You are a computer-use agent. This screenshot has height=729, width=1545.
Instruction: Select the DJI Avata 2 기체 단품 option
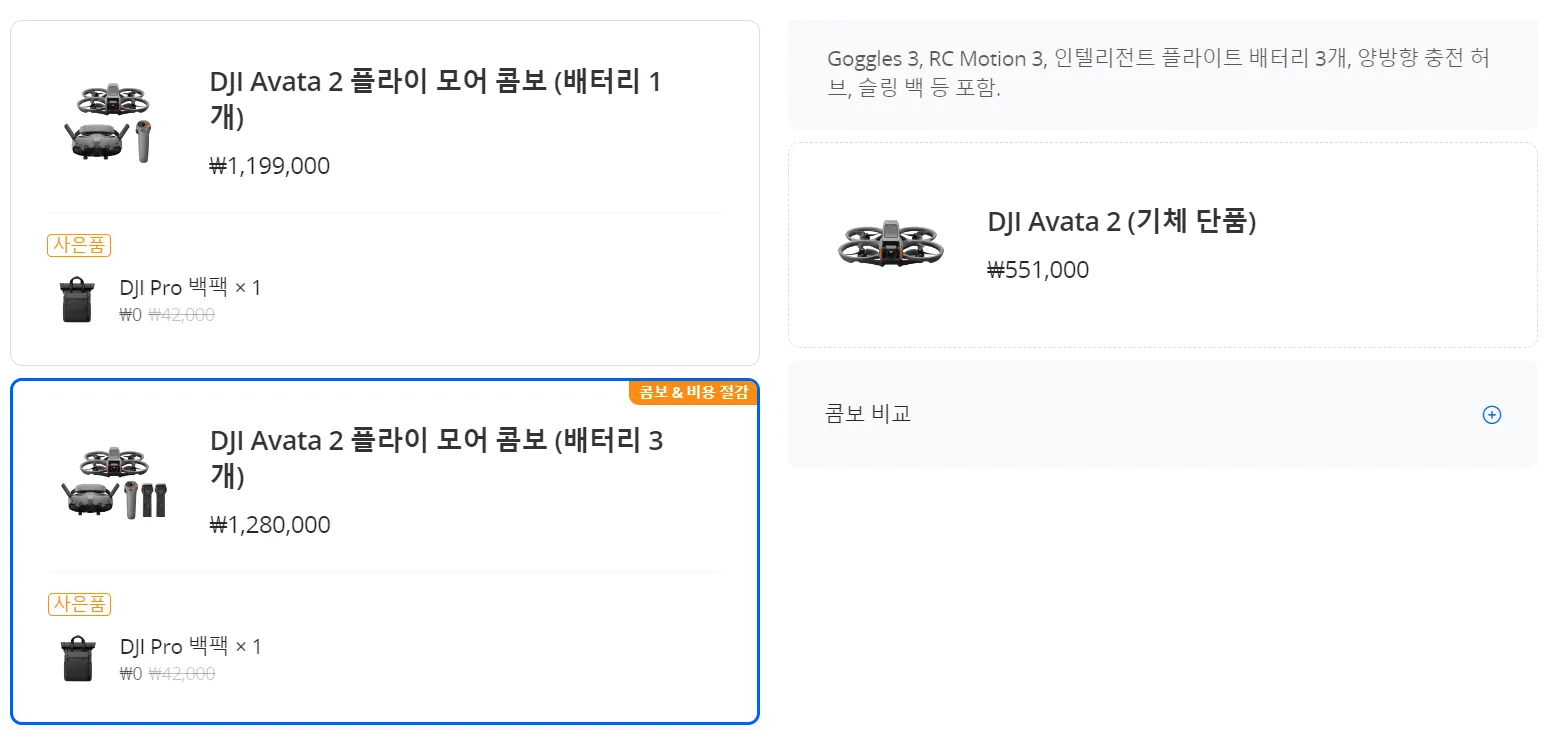point(1163,245)
